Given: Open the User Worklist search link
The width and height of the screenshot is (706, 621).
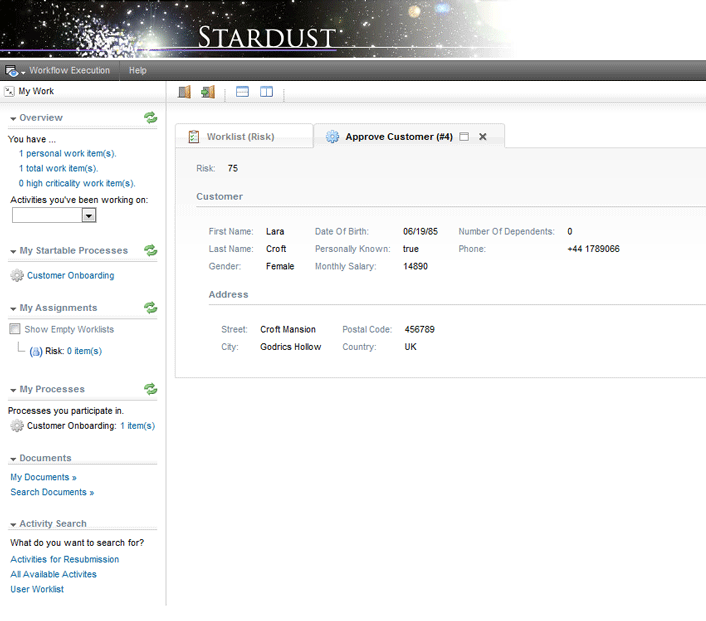Looking at the screenshot, I should point(37,589).
